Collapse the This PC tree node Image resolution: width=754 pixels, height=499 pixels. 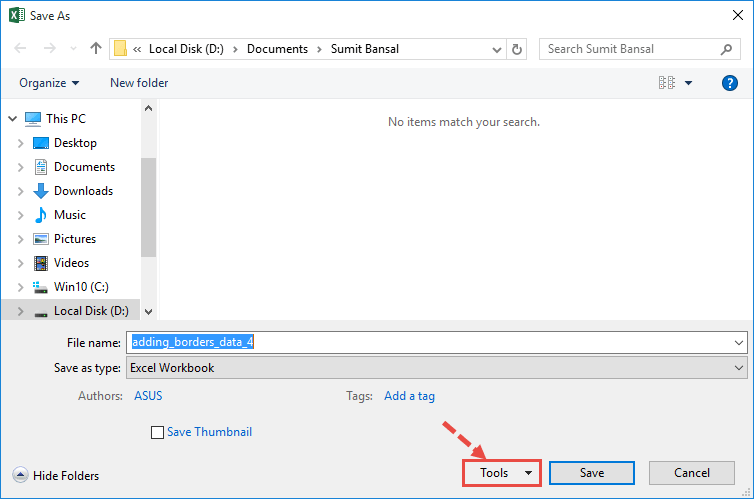tap(12, 119)
